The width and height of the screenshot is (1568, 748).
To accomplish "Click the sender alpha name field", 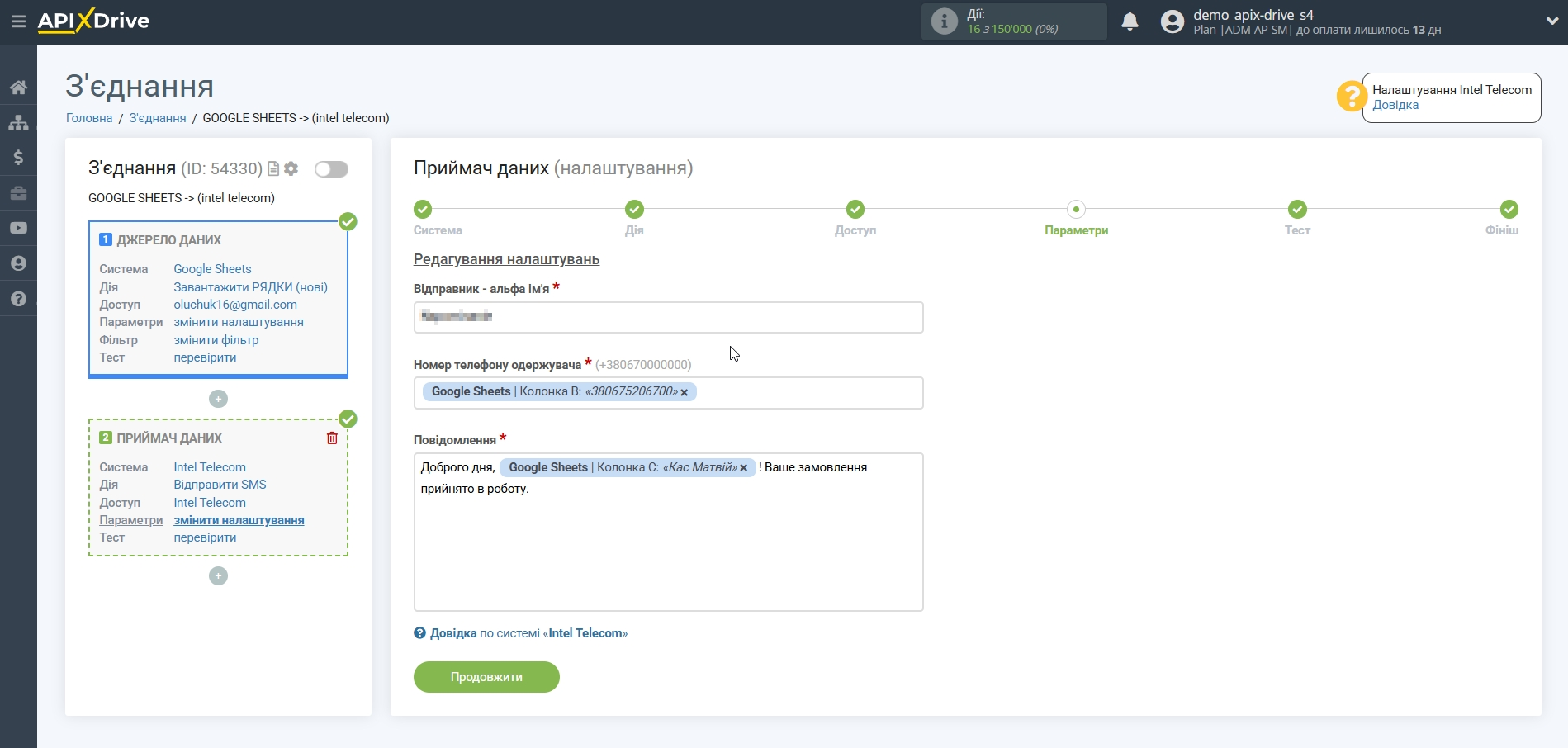I will [x=668, y=317].
